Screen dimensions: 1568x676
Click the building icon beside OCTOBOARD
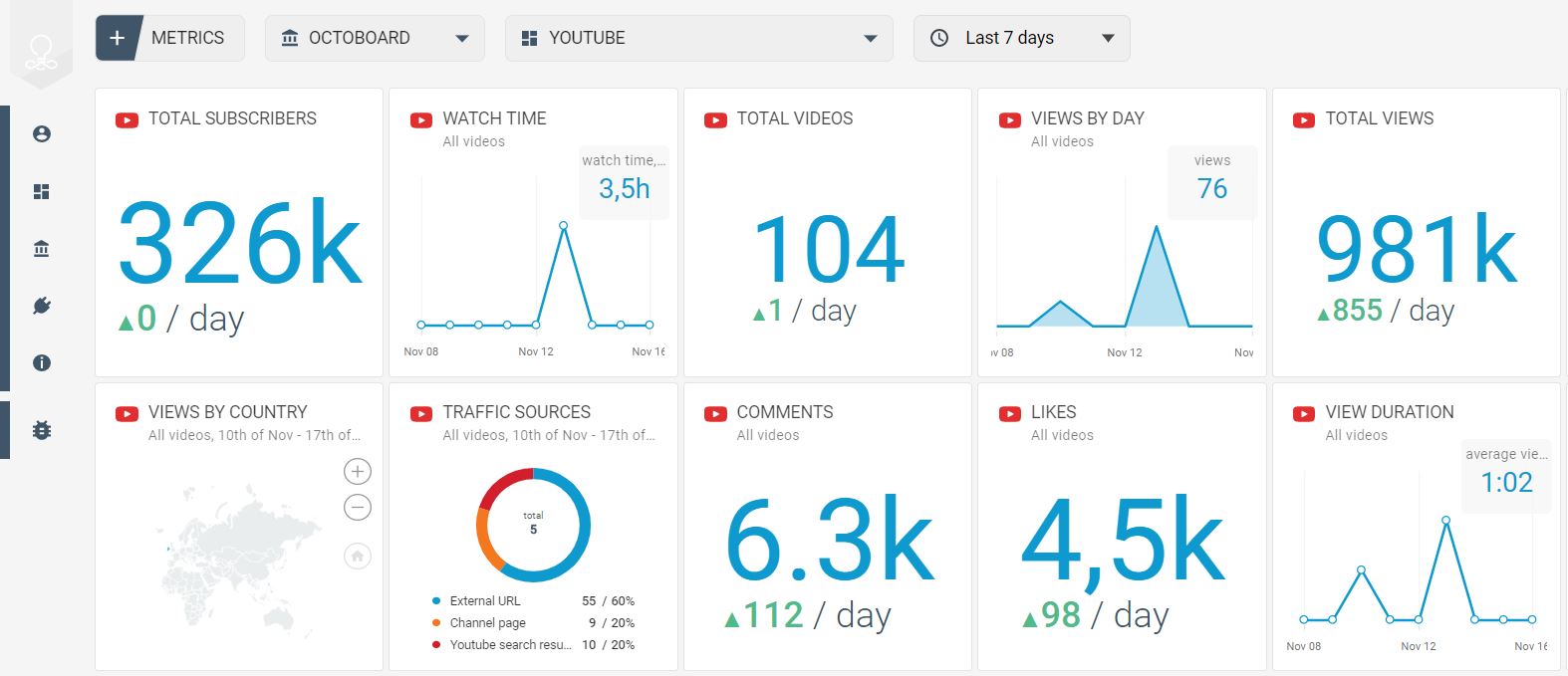coord(290,38)
